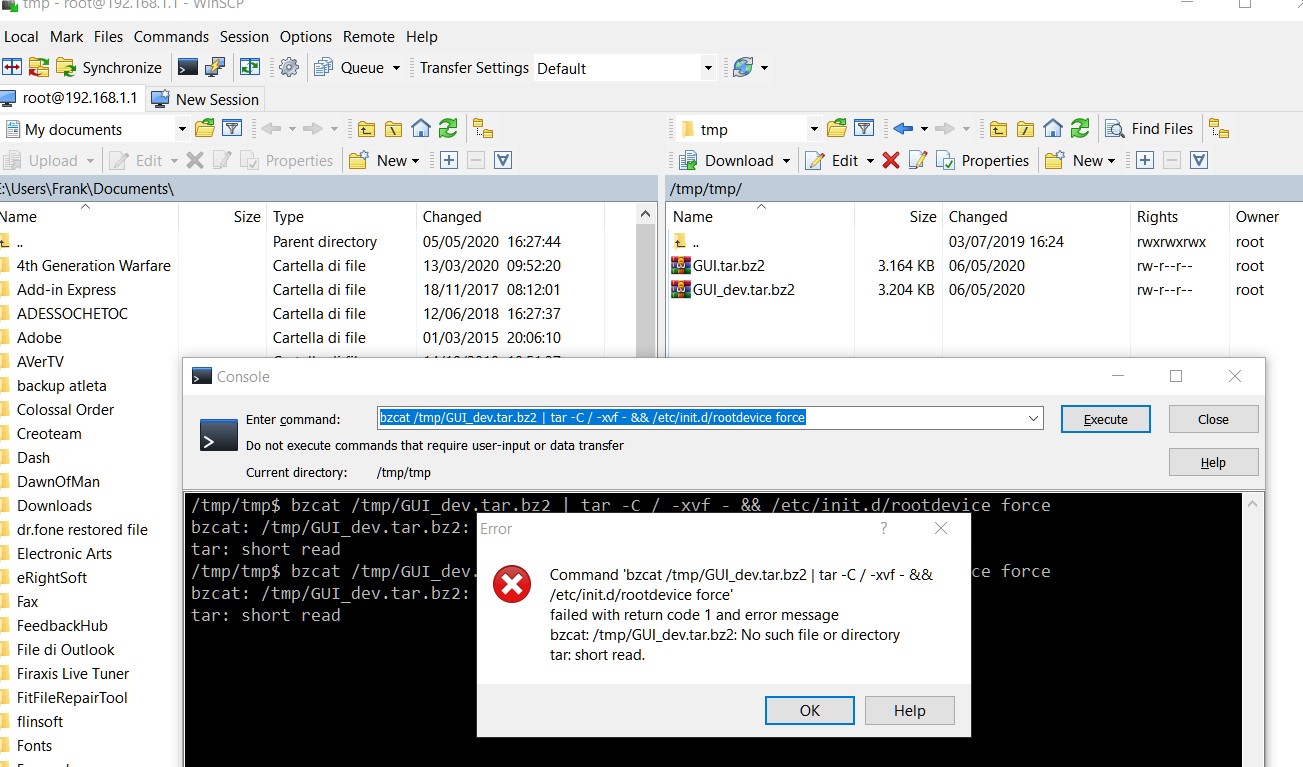Click remote panel filter icon
Image resolution: width=1303 pixels, height=767 pixels.
864,128
